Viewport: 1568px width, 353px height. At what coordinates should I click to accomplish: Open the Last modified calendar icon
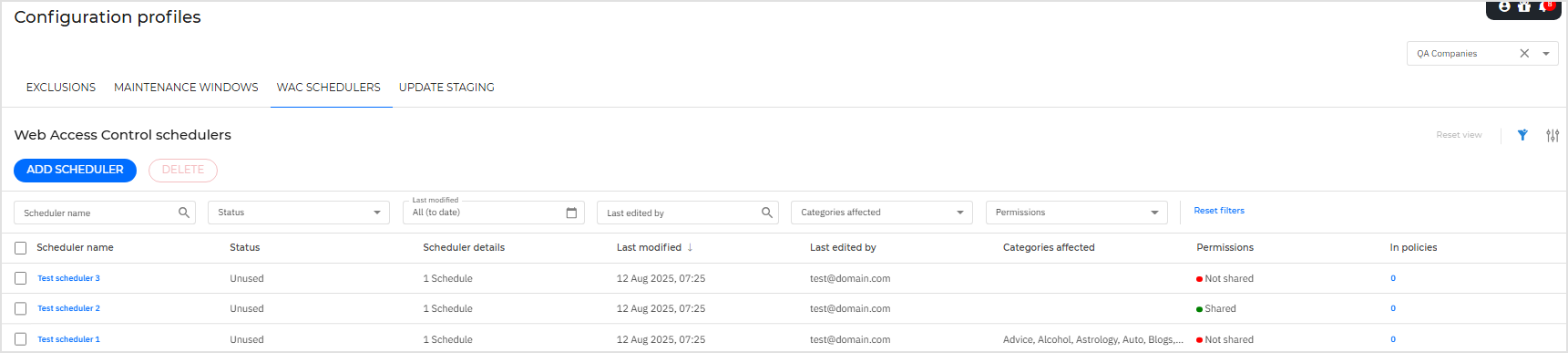coord(571,213)
